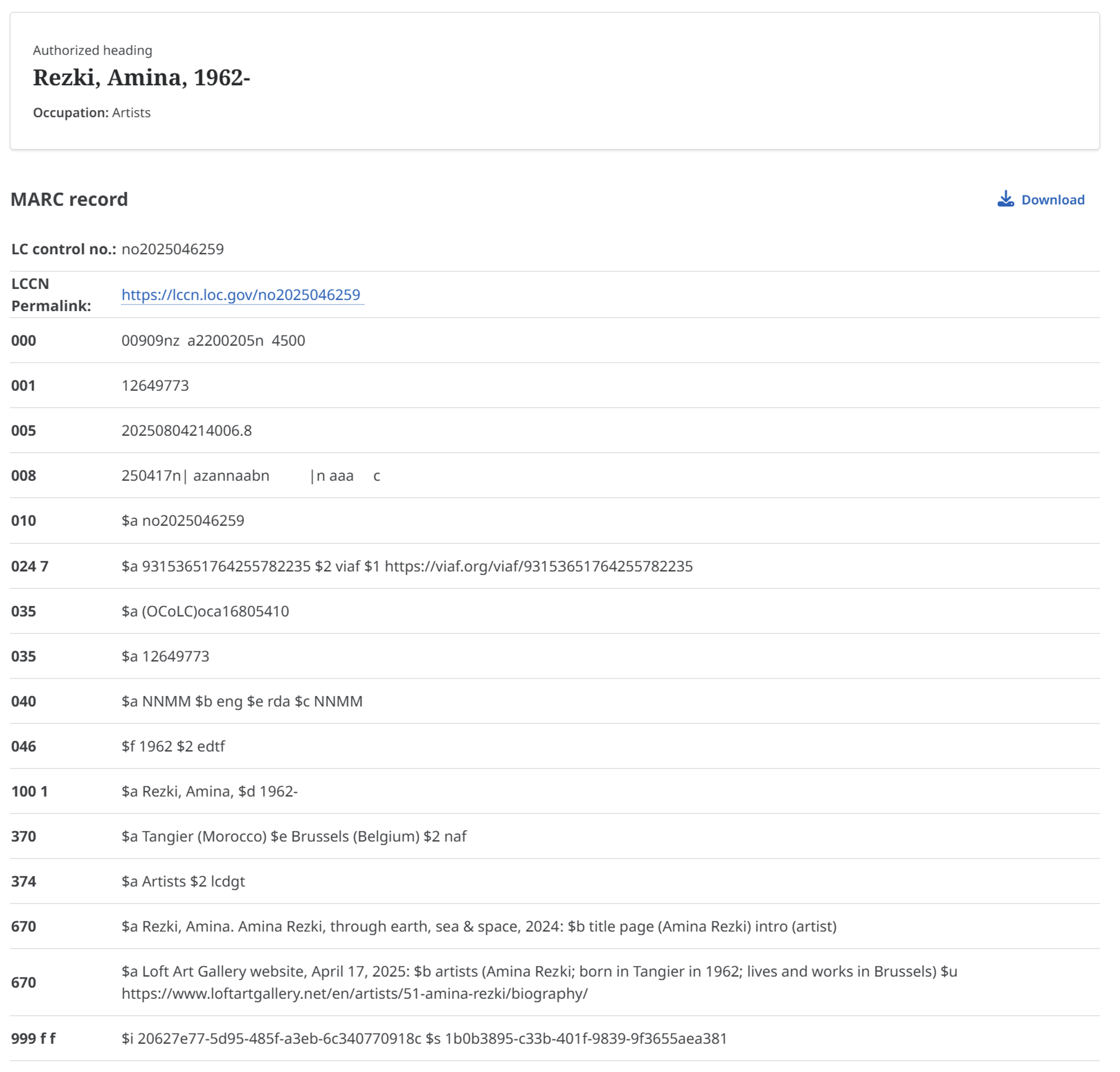
Task: Click the 100 1 value Rezki, Amina, $d 1962-
Action: [x=210, y=792]
